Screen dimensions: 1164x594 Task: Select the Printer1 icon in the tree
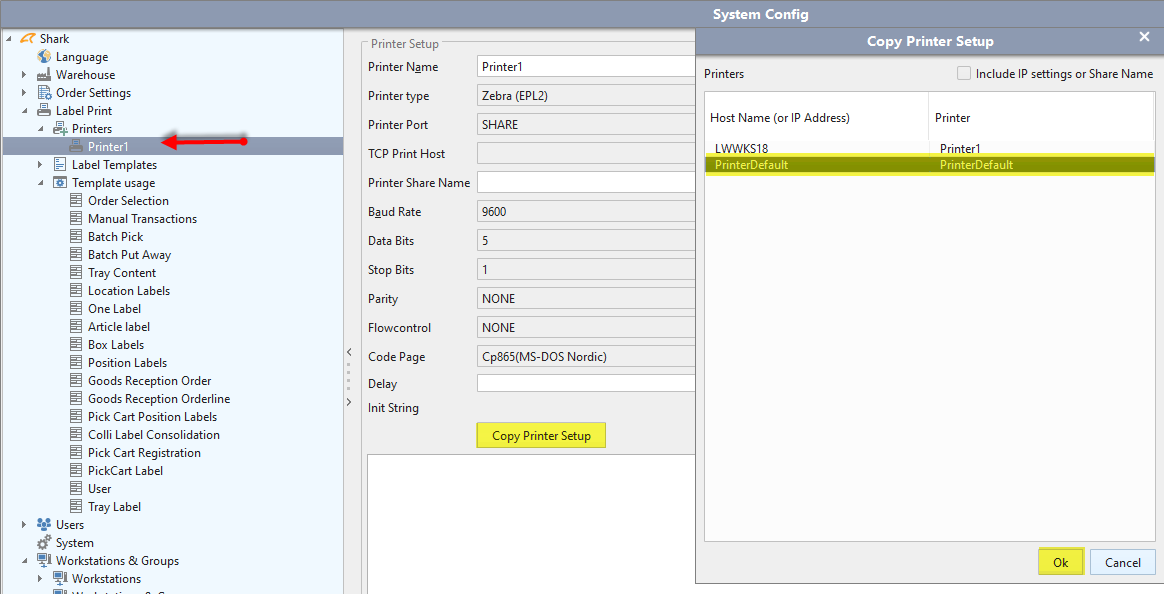[x=76, y=146]
